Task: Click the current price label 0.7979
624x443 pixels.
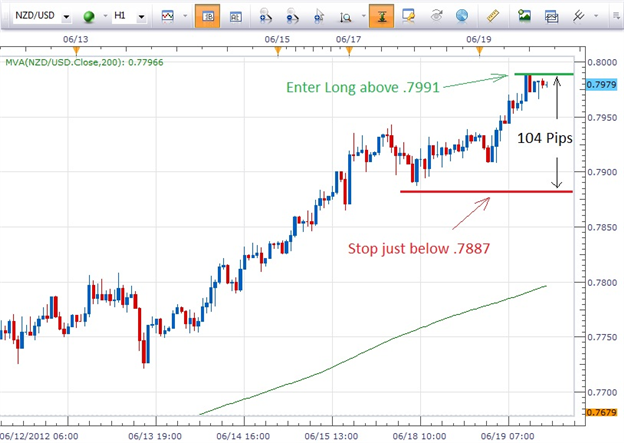Action: [x=601, y=84]
